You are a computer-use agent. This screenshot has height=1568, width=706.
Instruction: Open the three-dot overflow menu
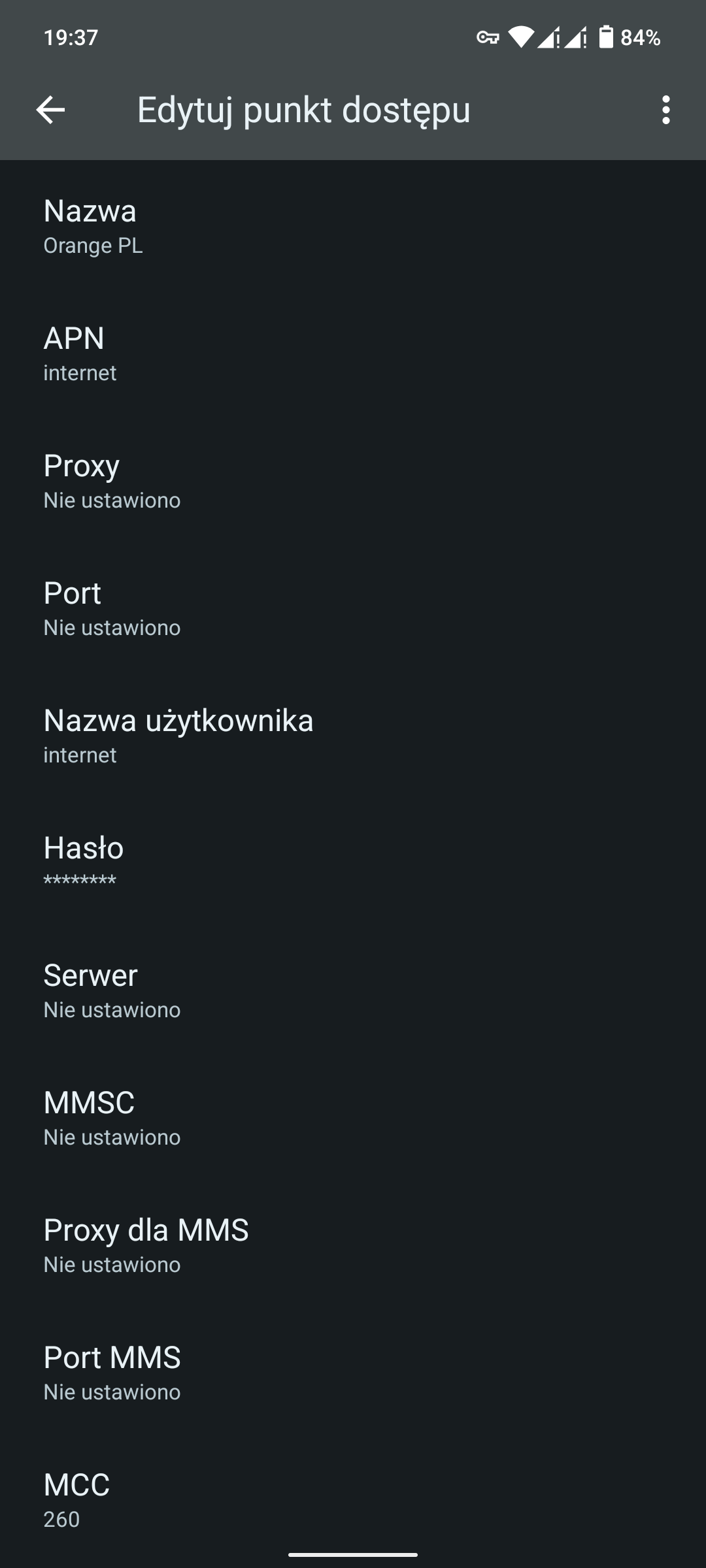tap(665, 110)
